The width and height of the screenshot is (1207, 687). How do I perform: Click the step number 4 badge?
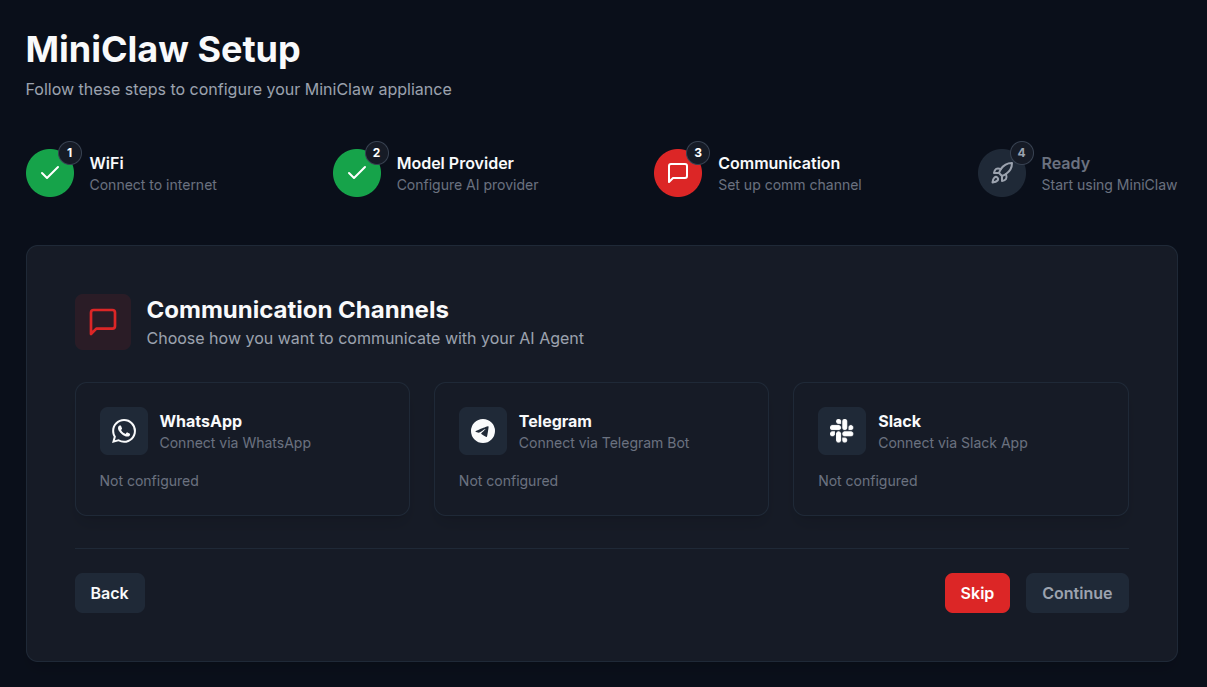click(1021, 153)
